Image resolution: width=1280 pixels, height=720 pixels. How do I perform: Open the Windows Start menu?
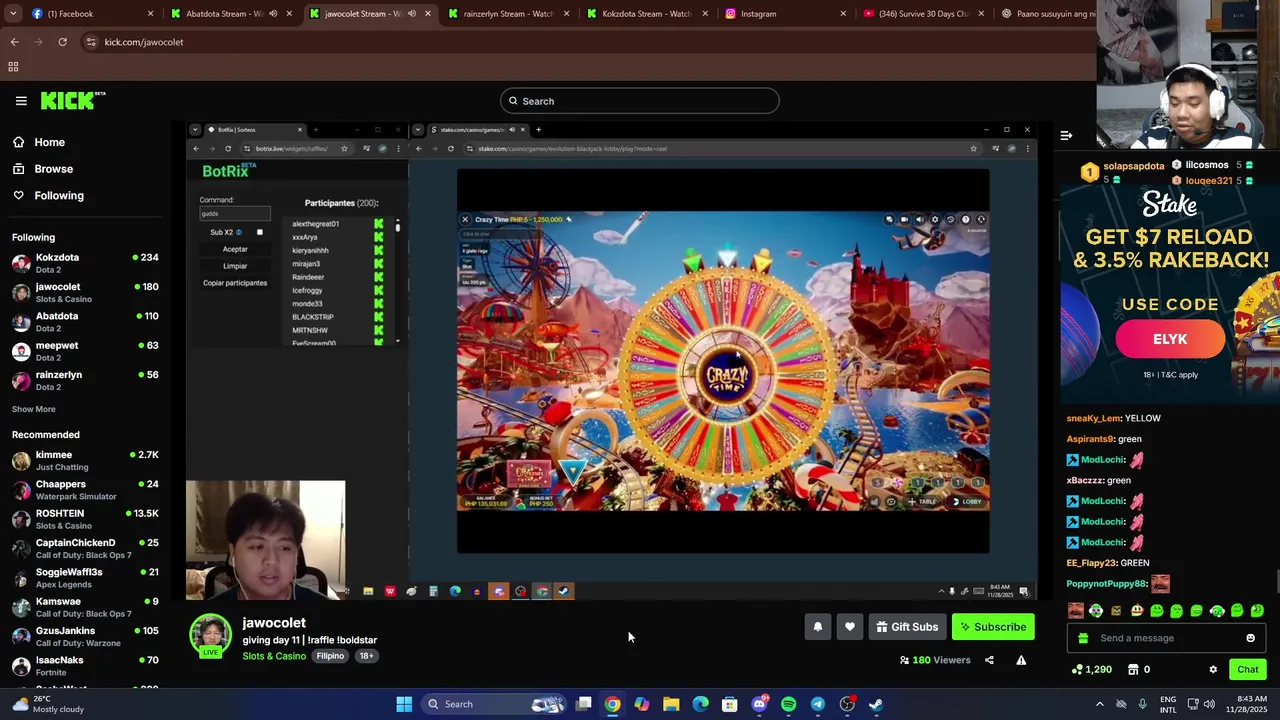(404, 704)
